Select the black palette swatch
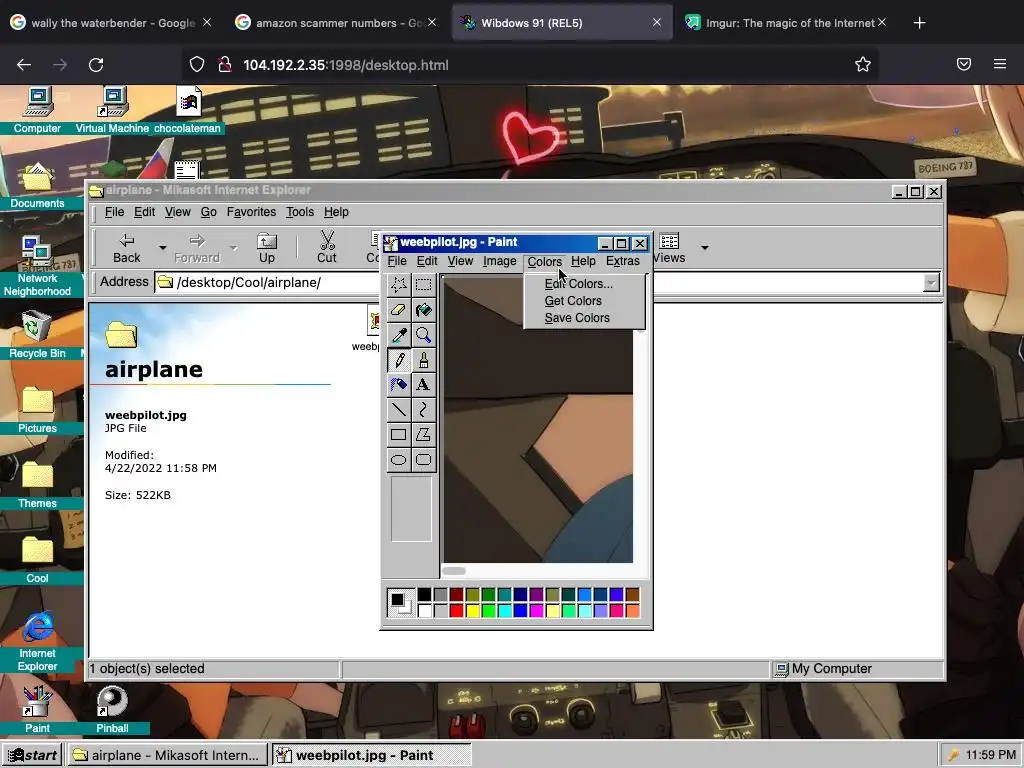The height and width of the screenshot is (768, 1024). point(424,594)
